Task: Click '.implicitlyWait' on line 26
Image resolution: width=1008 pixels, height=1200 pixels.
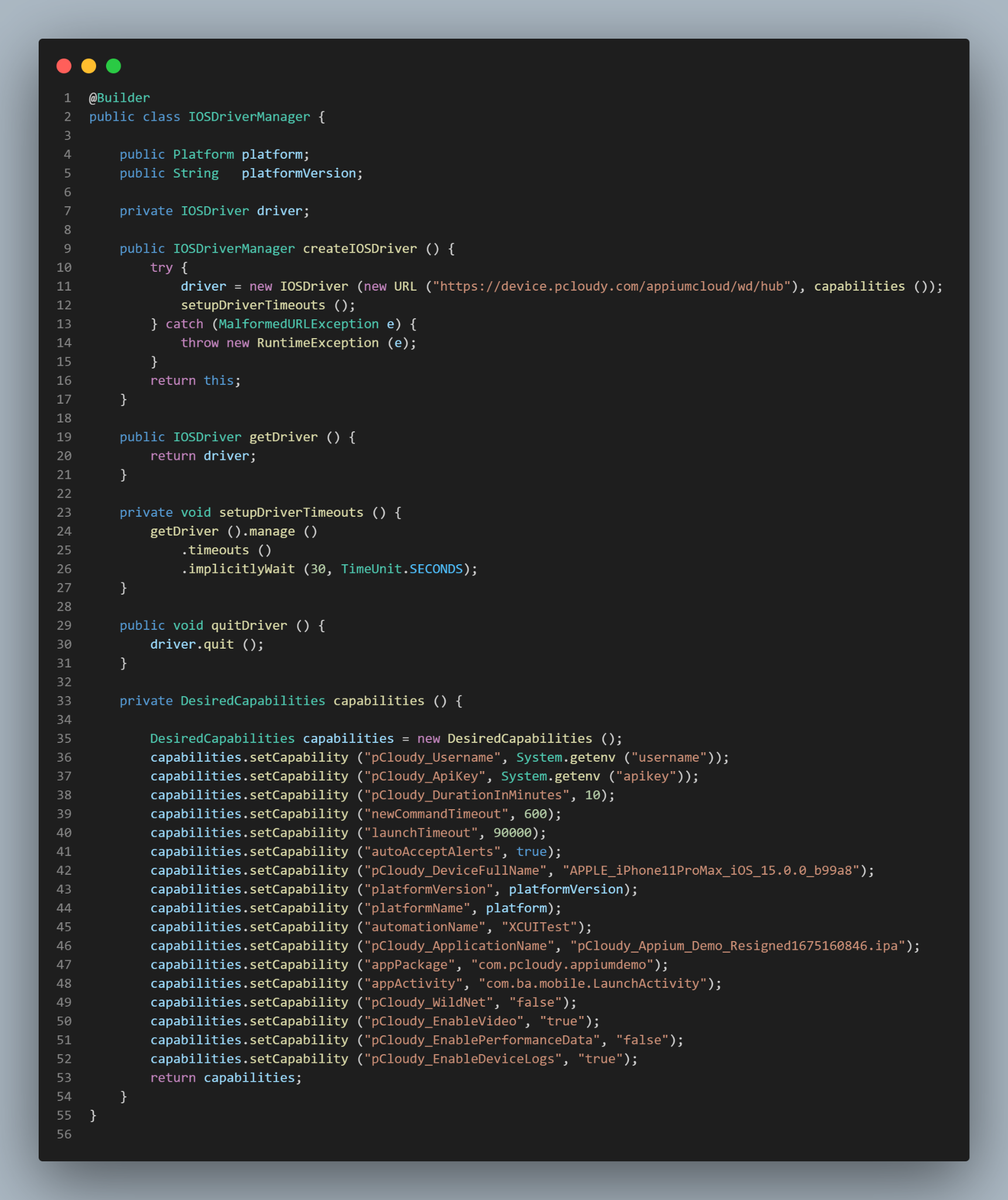Action: pos(238,569)
